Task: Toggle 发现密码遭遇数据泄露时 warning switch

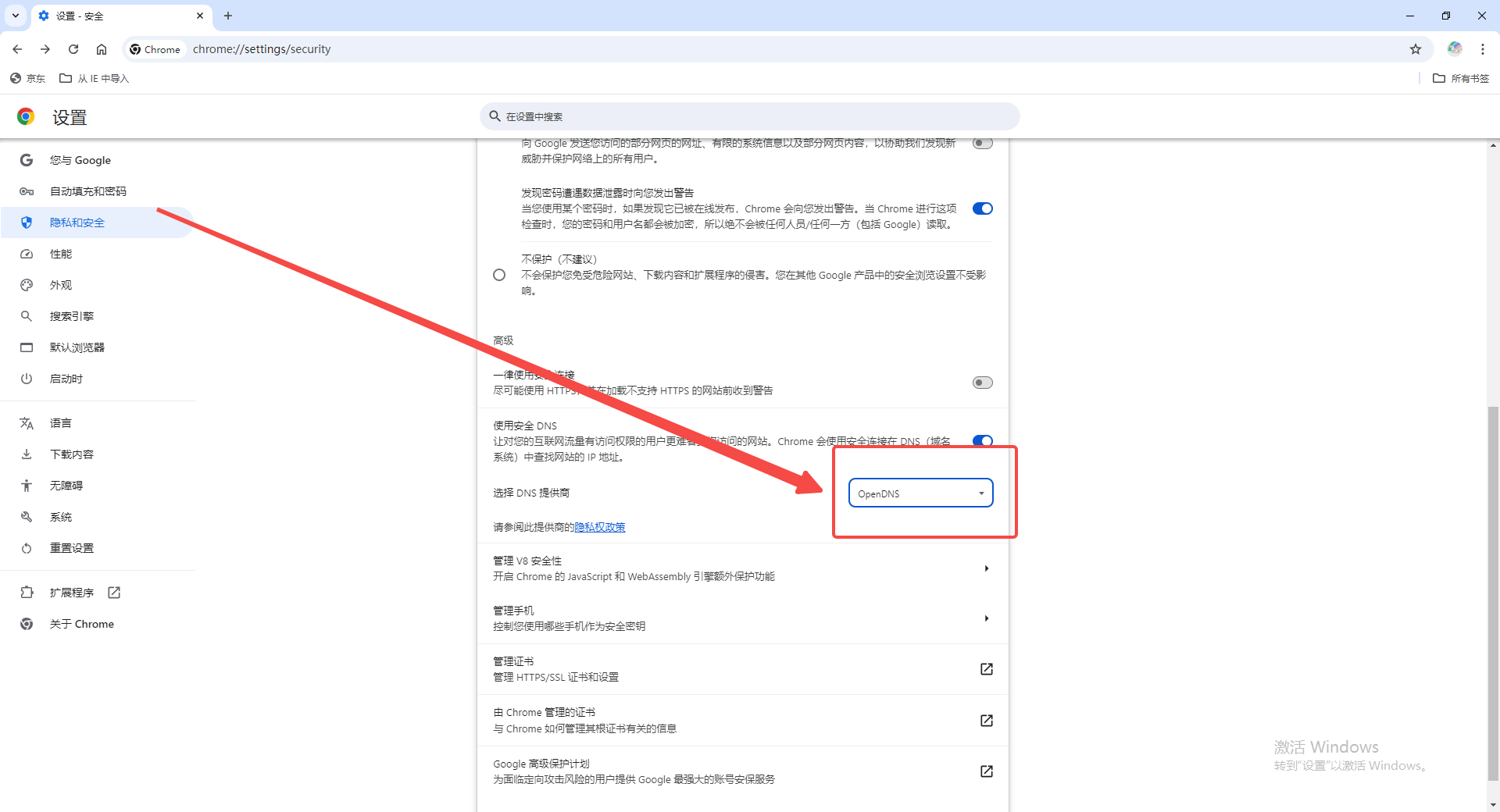Action: [x=983, y=208]
